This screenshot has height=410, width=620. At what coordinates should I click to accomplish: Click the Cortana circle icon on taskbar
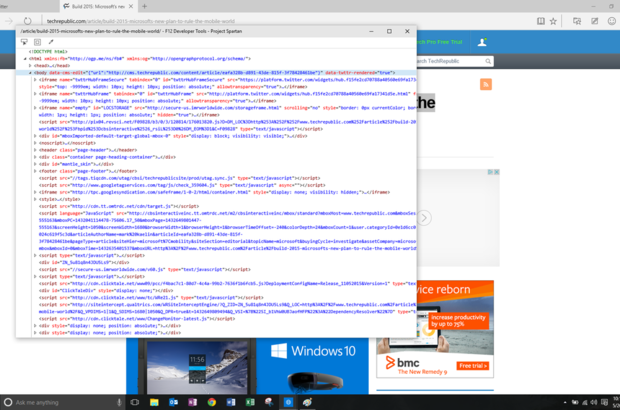(8, 402)
